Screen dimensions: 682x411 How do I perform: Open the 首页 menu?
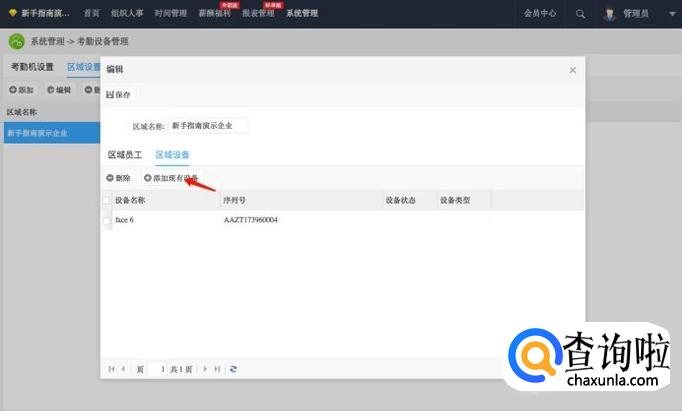click(x=91, y=13)
